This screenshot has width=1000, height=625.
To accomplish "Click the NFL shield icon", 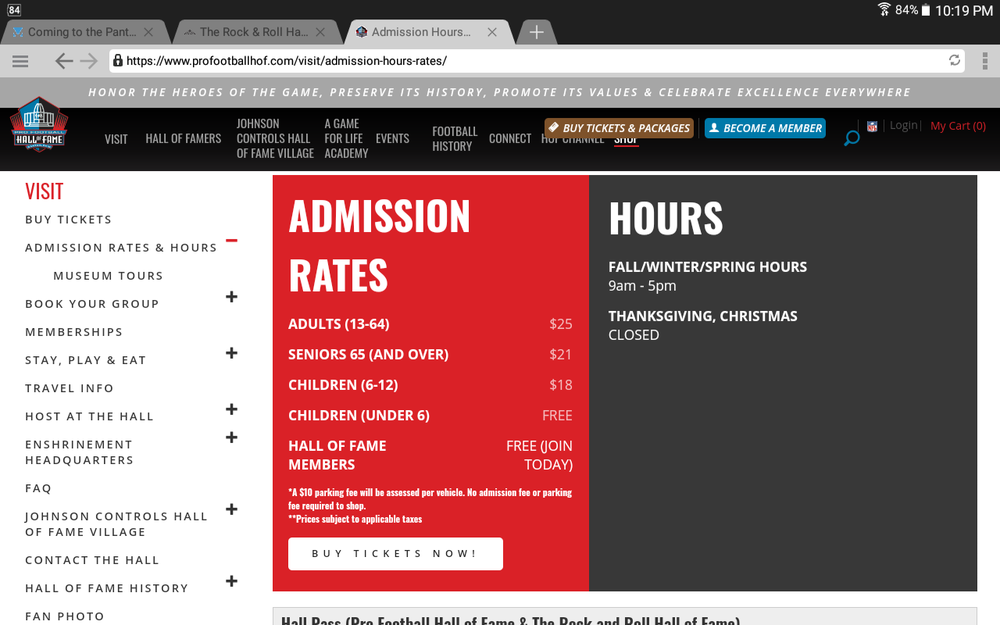I will click(872, 126).
